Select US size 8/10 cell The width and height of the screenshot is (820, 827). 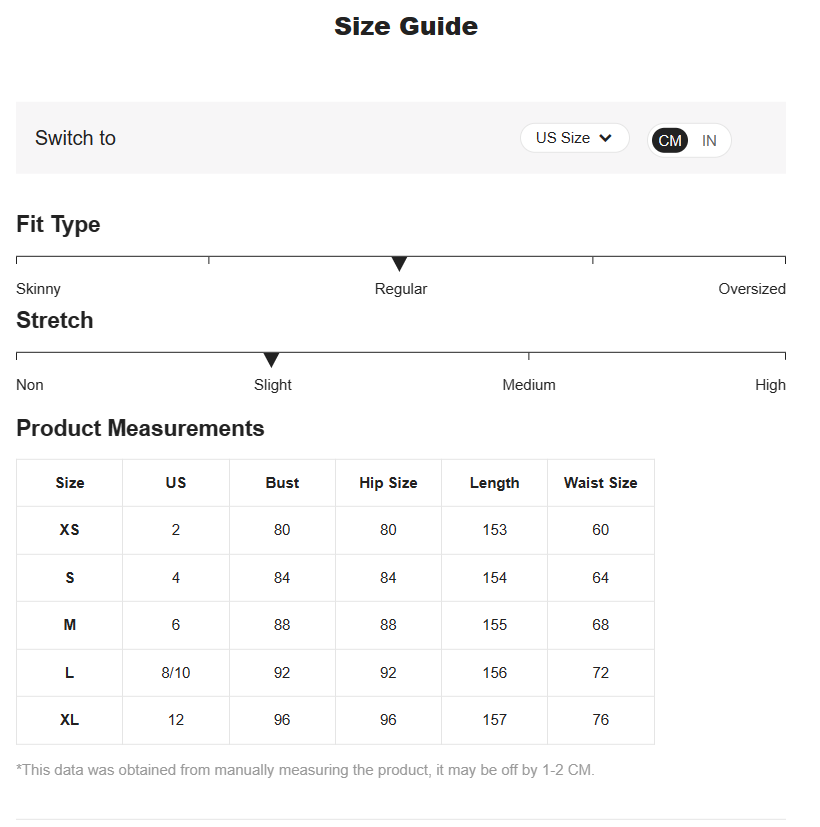[176, 673]
